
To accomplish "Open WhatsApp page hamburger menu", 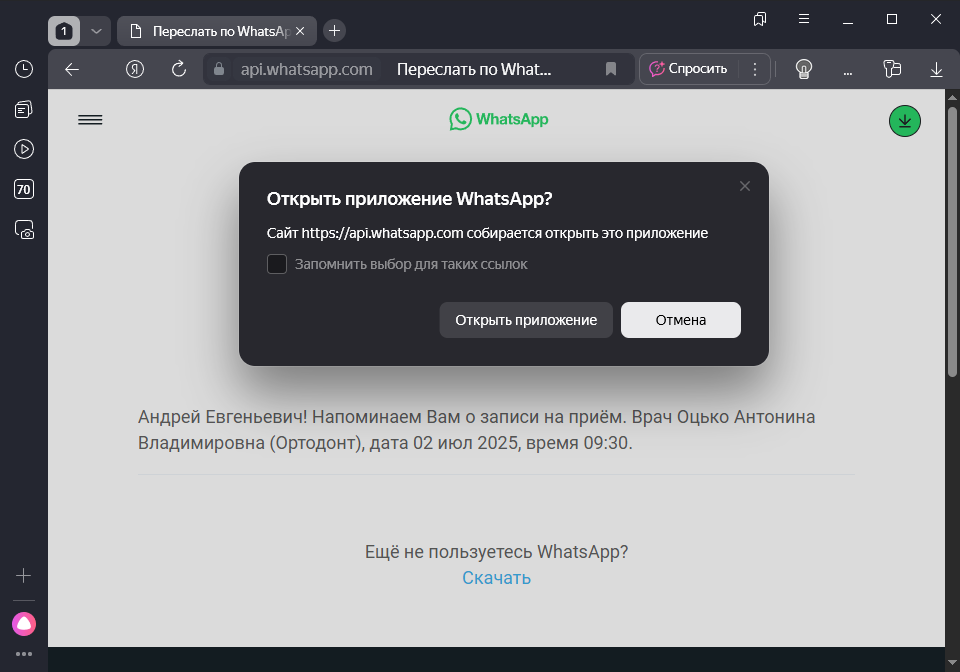I will tap(90, 120).
